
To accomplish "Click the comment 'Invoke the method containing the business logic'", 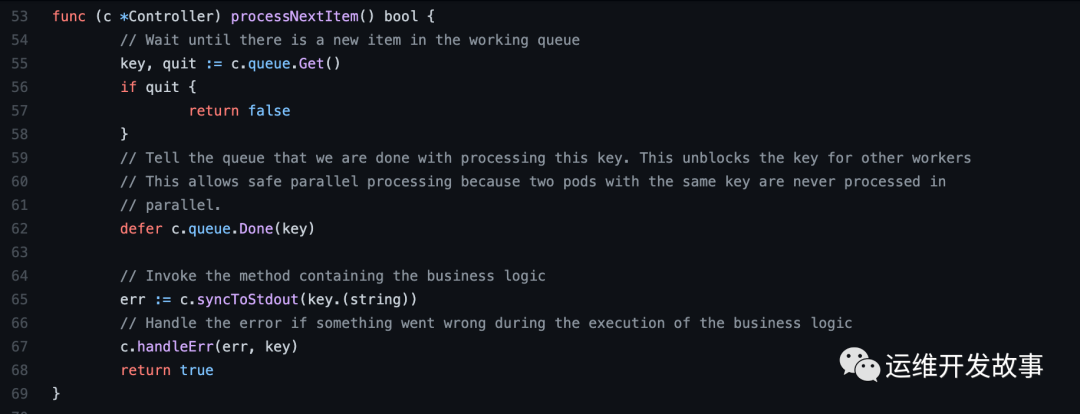I will pos(332,275).
